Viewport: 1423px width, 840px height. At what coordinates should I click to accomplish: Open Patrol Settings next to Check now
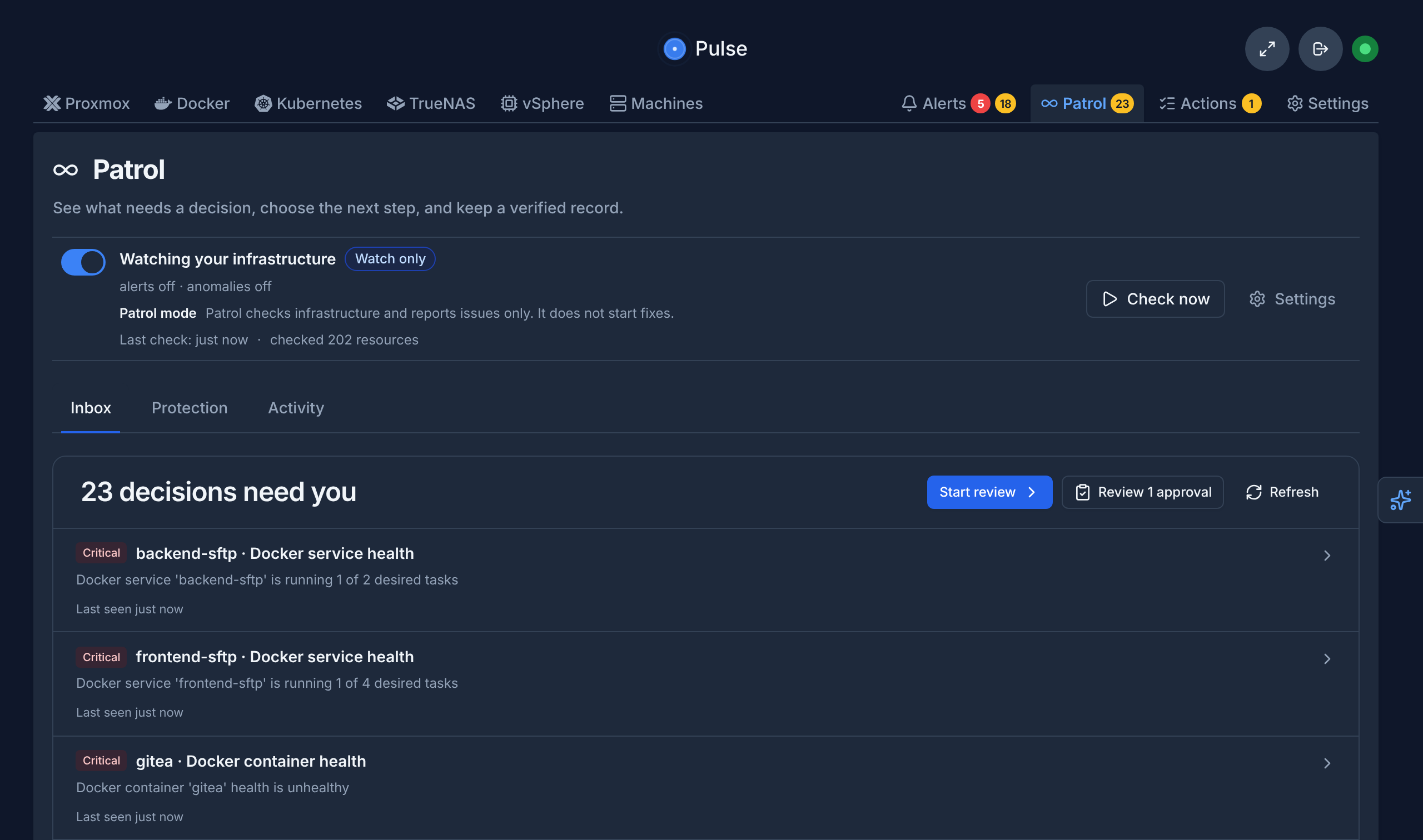[x=1292, y=299]
